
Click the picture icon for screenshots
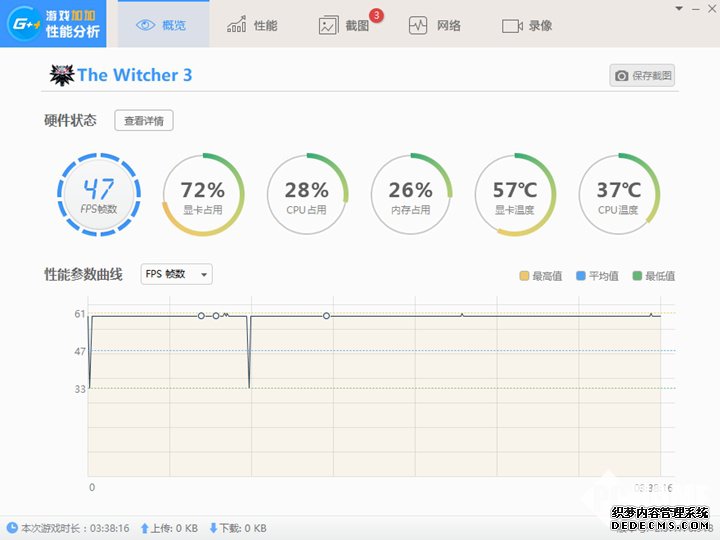coord(328,26)
